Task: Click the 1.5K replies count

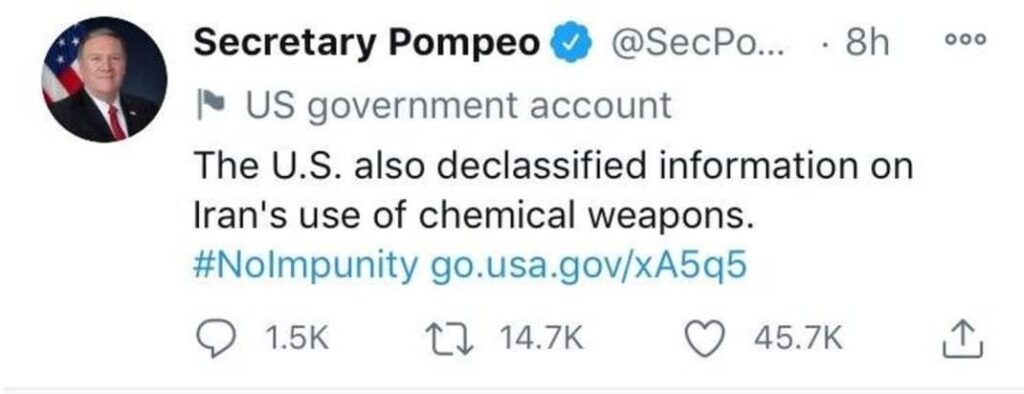Action: (297, 339)
